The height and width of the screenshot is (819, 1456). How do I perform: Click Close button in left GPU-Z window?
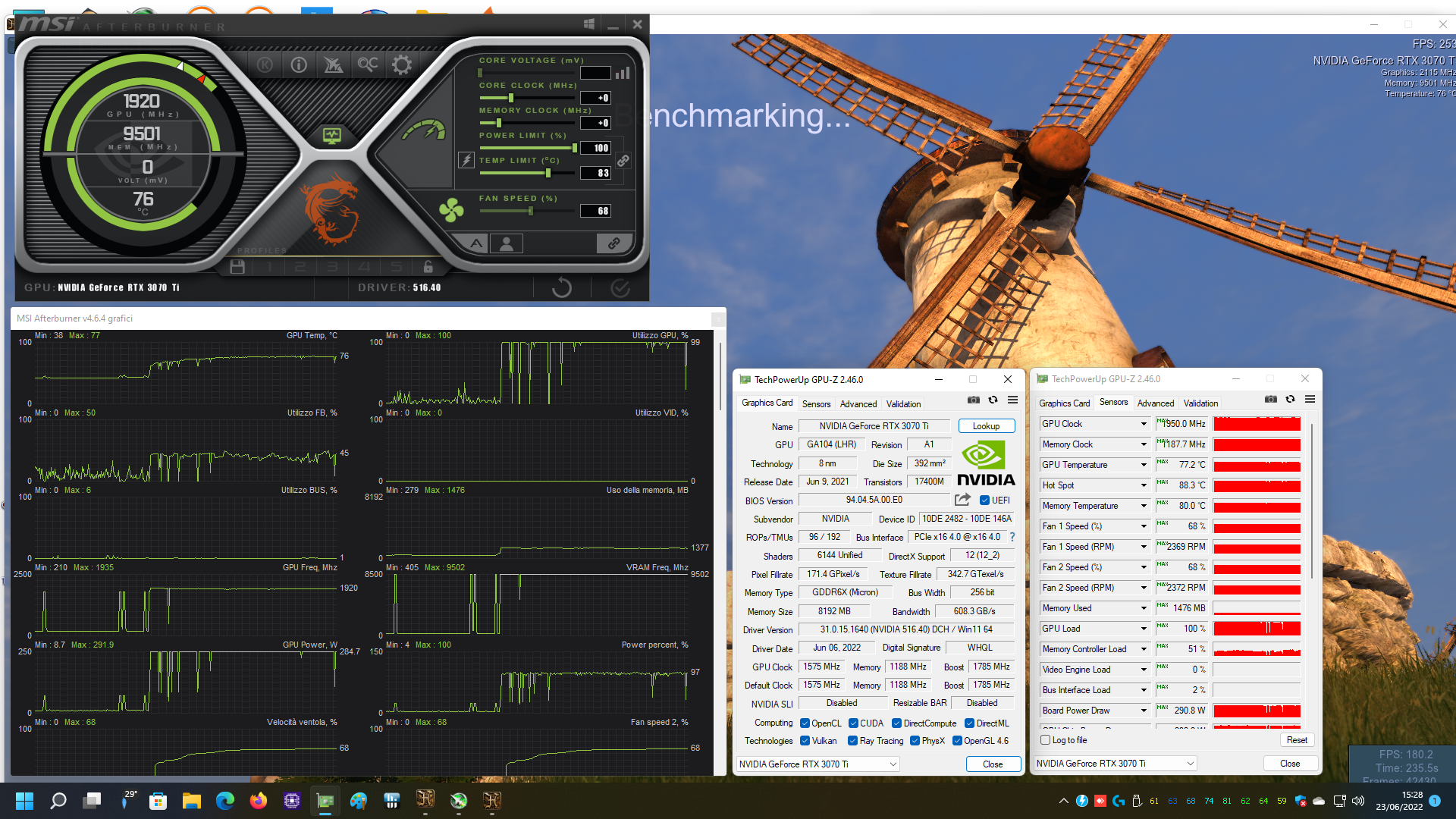993,764
